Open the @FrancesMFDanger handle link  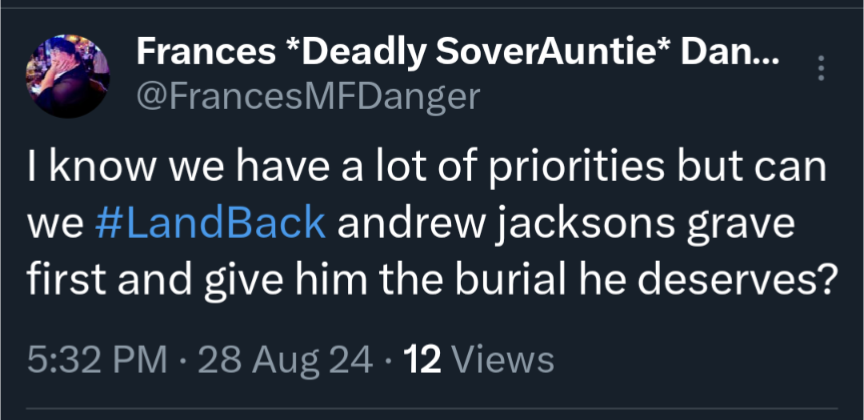pyautogui.click(x=308, y=96)
